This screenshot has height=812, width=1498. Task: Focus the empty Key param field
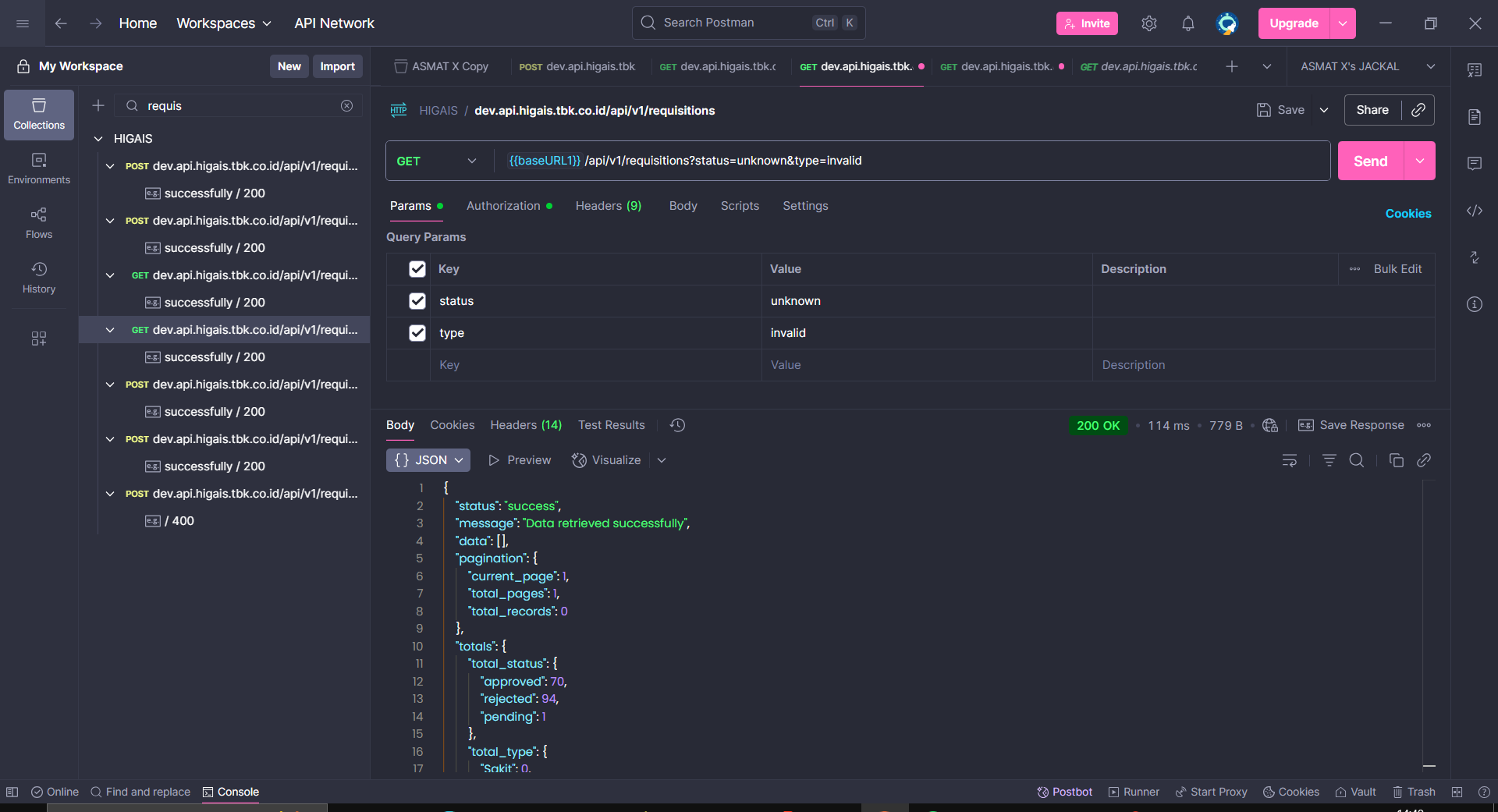click(x=596, y=365)
